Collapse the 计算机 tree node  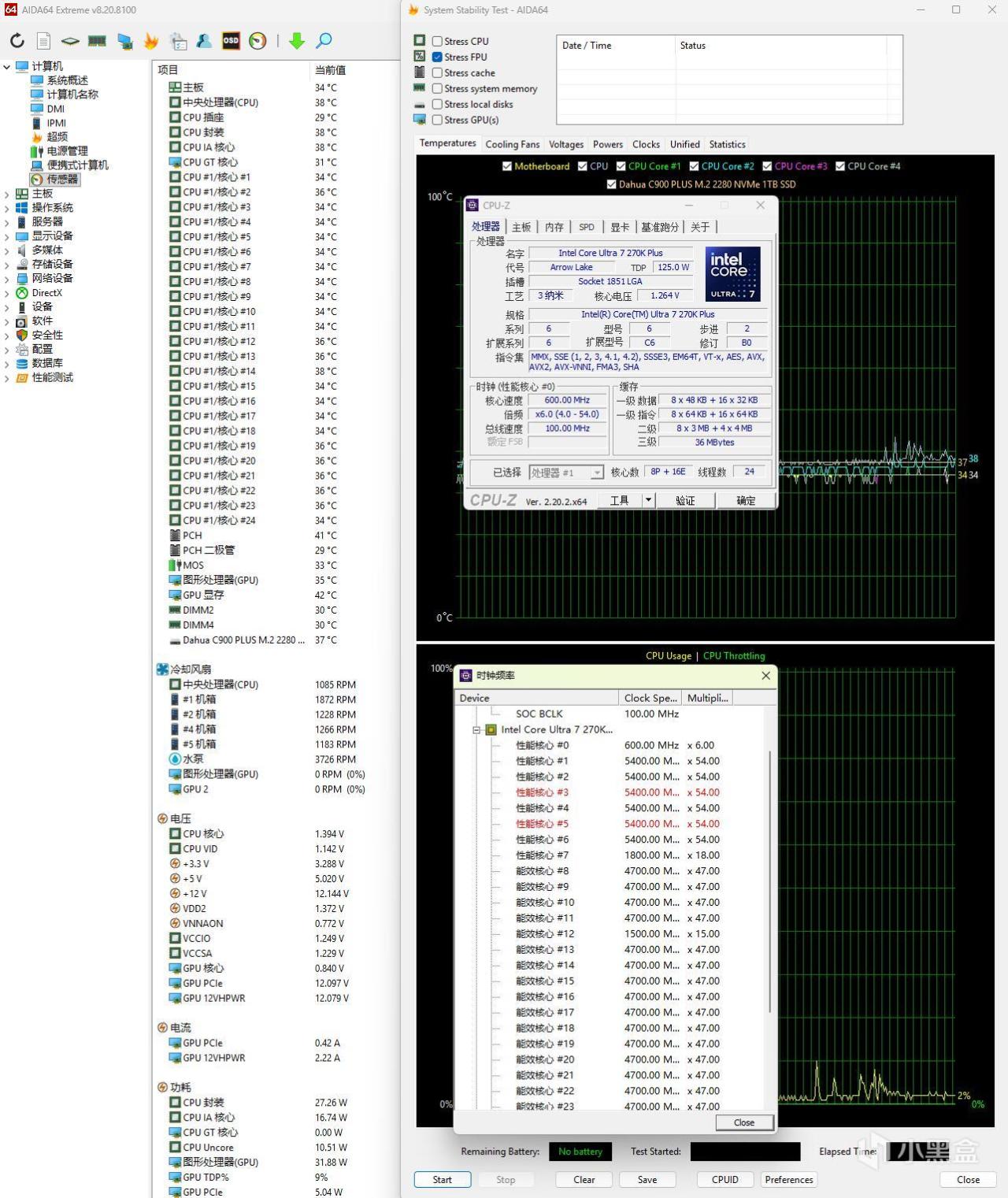7,67
